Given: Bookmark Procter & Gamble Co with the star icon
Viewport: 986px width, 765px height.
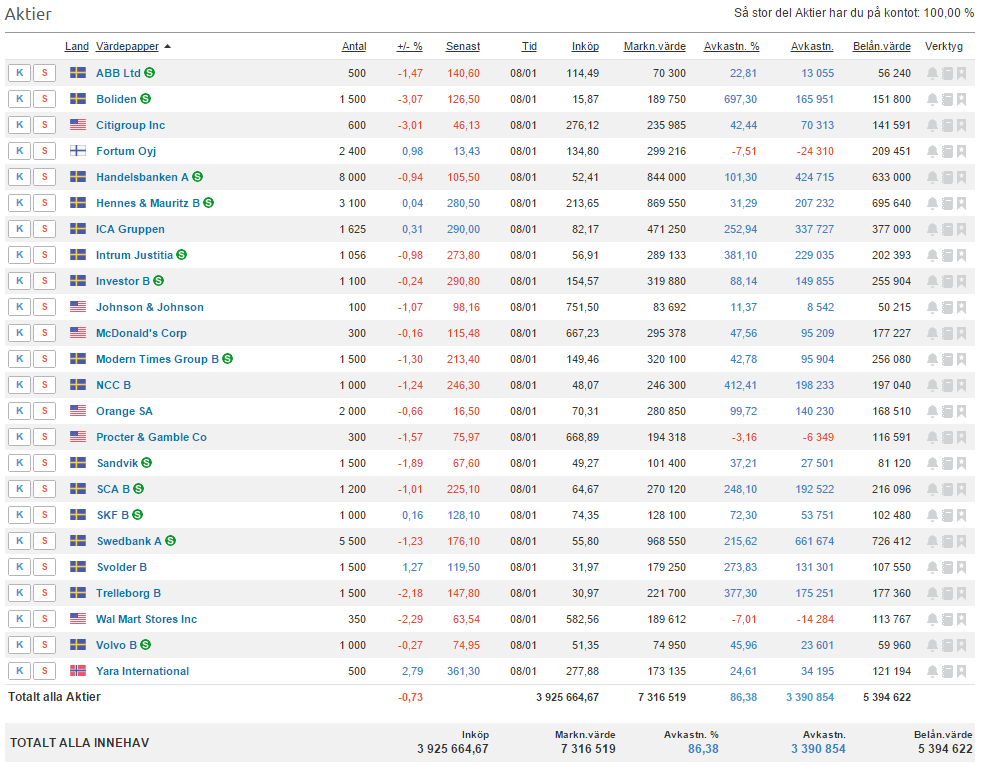Looking at the screenshot, I should pos(961,437).
